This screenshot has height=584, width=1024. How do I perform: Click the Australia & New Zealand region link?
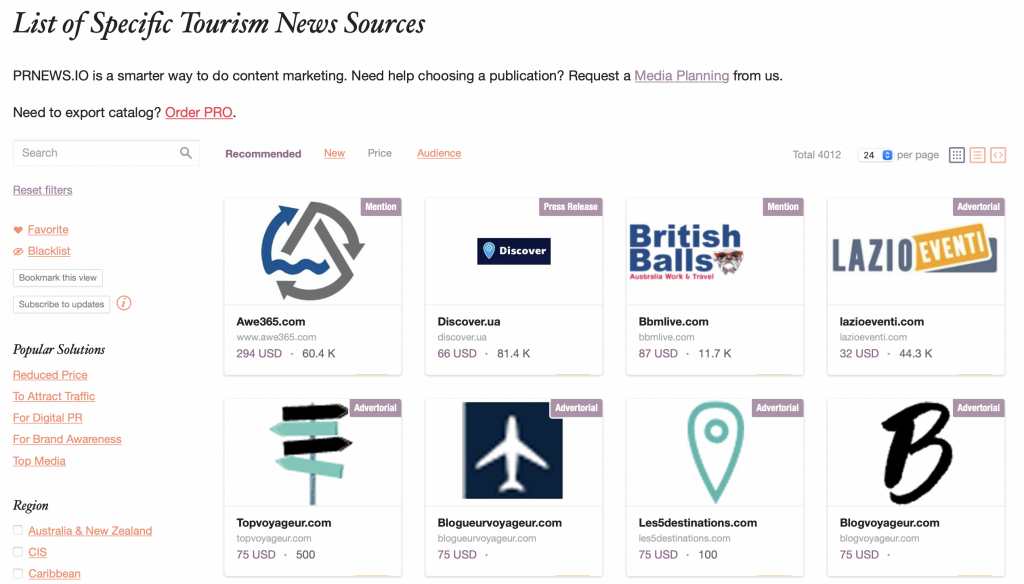click(90, 531)
